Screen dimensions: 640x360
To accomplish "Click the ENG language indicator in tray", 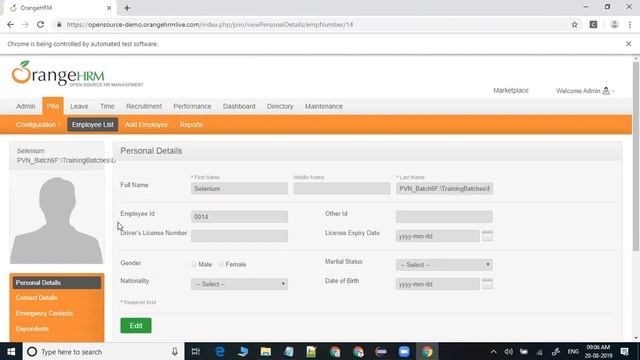I will coord(573,351).
